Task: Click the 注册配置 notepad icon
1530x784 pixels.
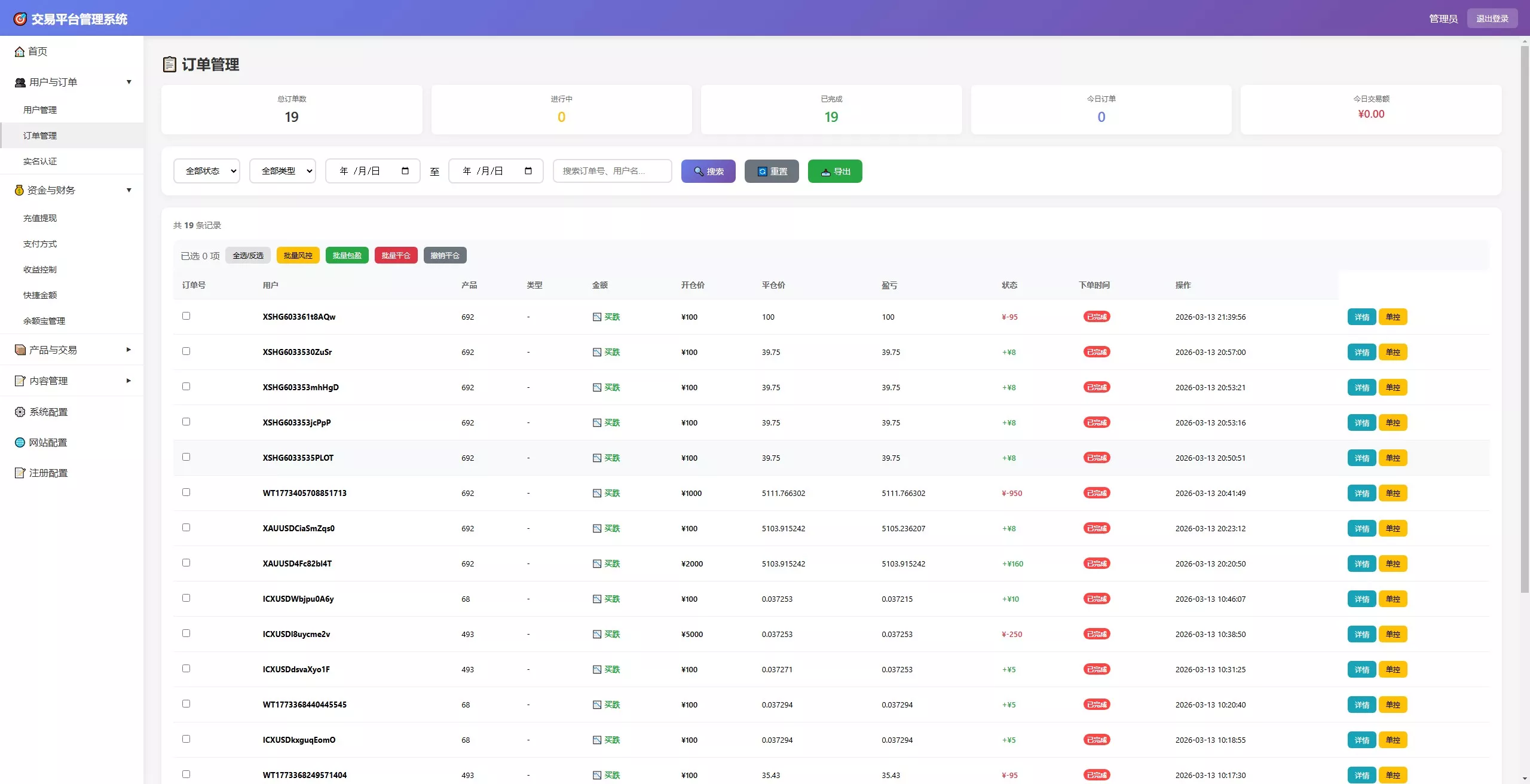Action: [20, 473]
